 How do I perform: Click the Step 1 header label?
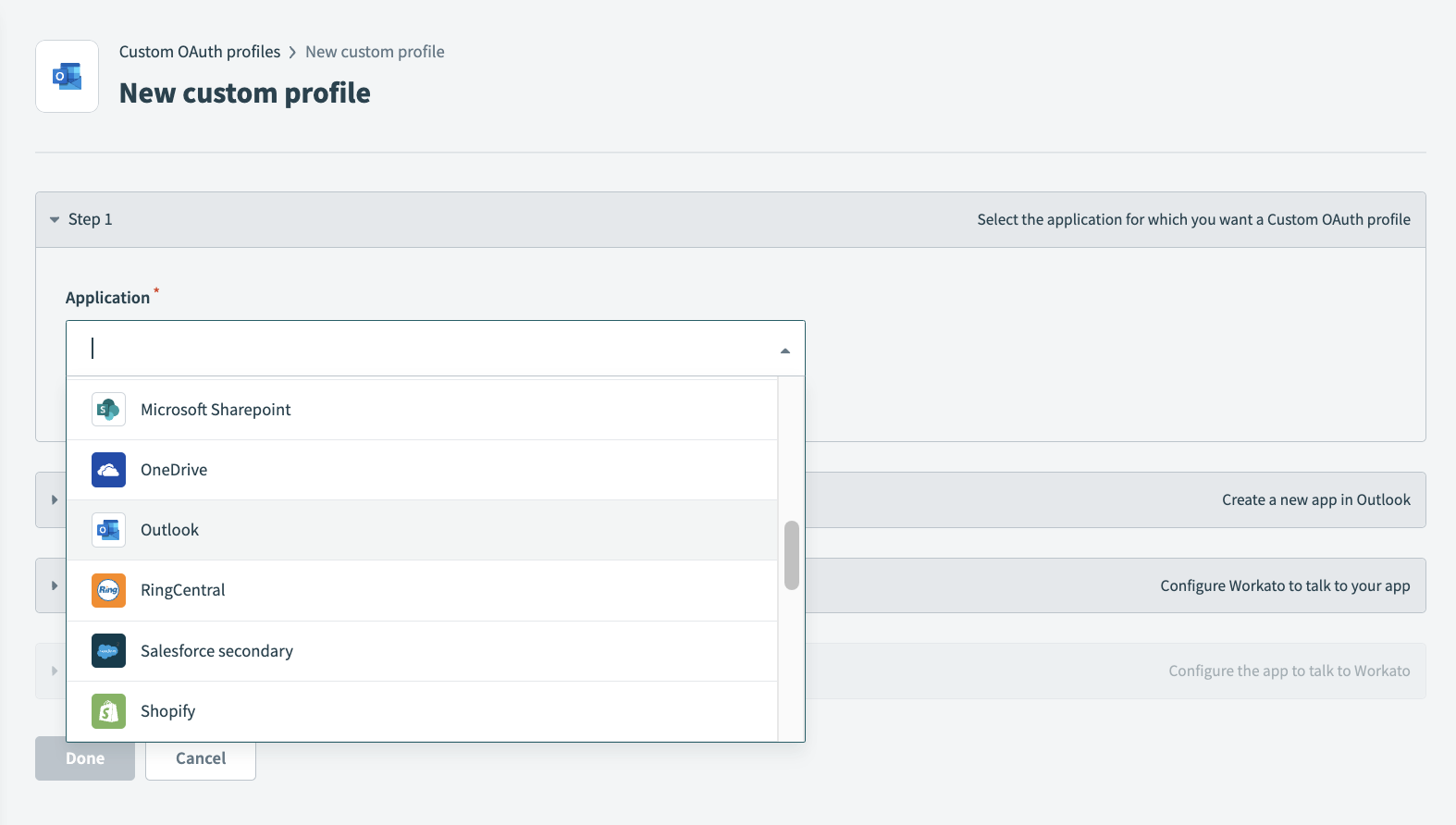[90, 219]
